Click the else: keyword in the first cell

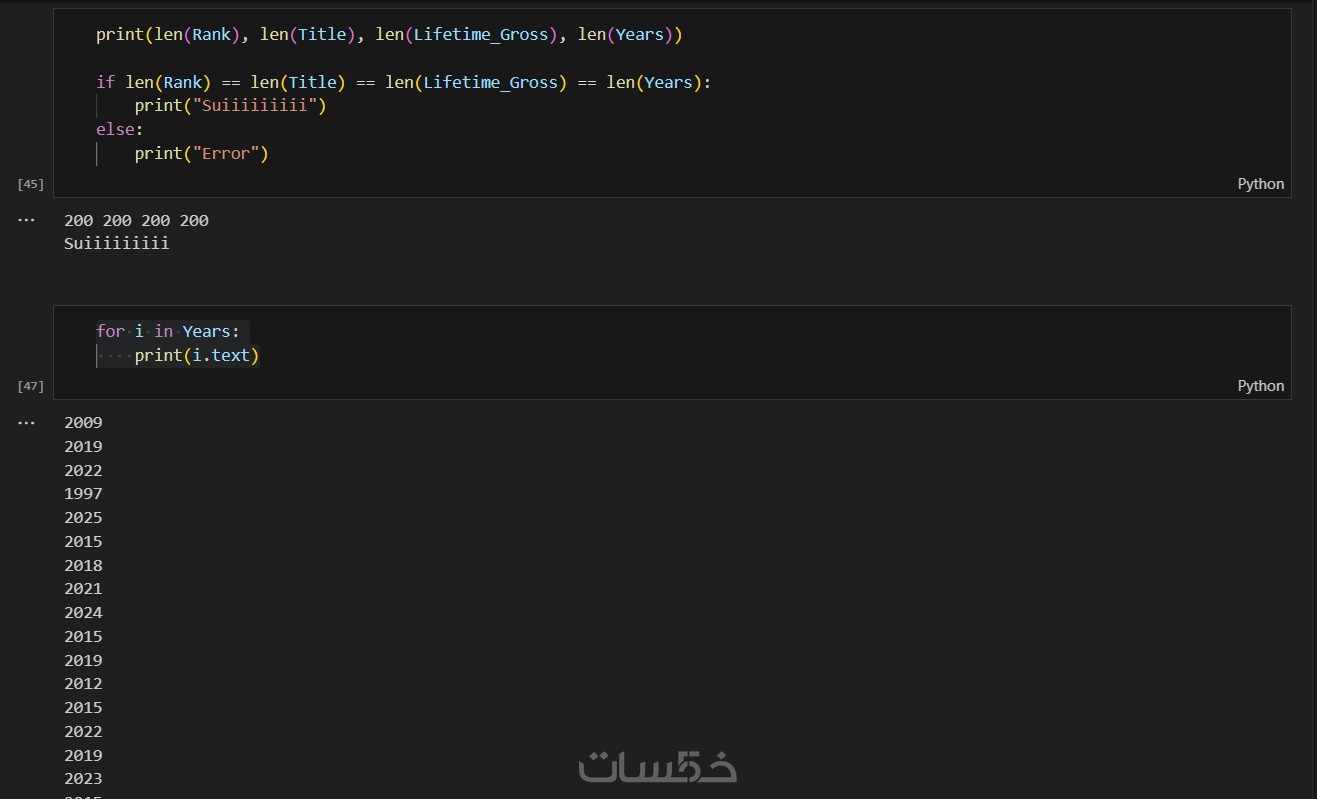(x=119, y=130)
